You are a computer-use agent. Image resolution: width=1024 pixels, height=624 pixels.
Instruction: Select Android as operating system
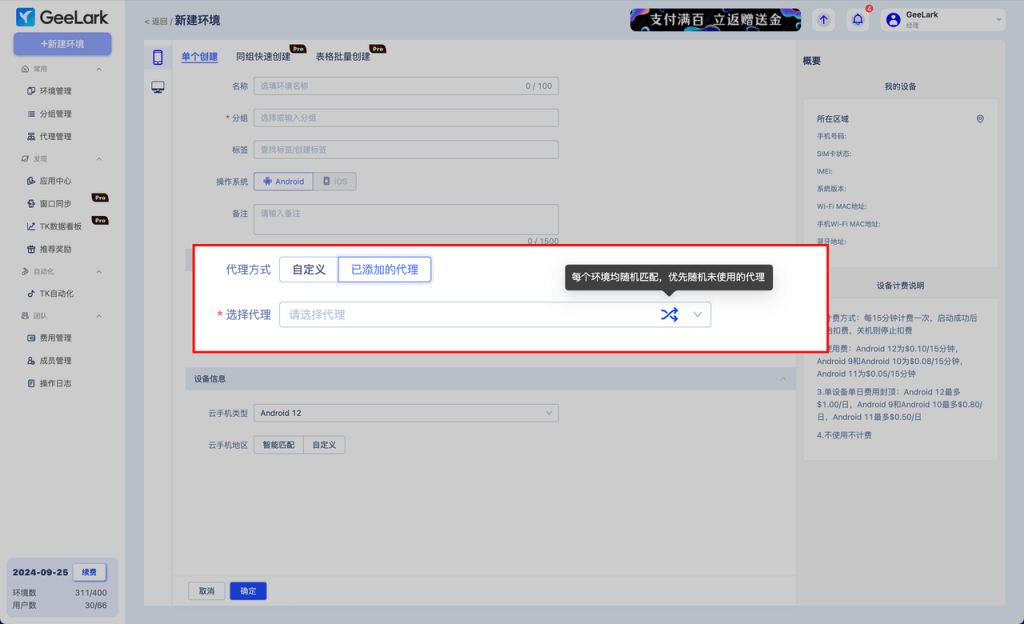tap(283, 182)
